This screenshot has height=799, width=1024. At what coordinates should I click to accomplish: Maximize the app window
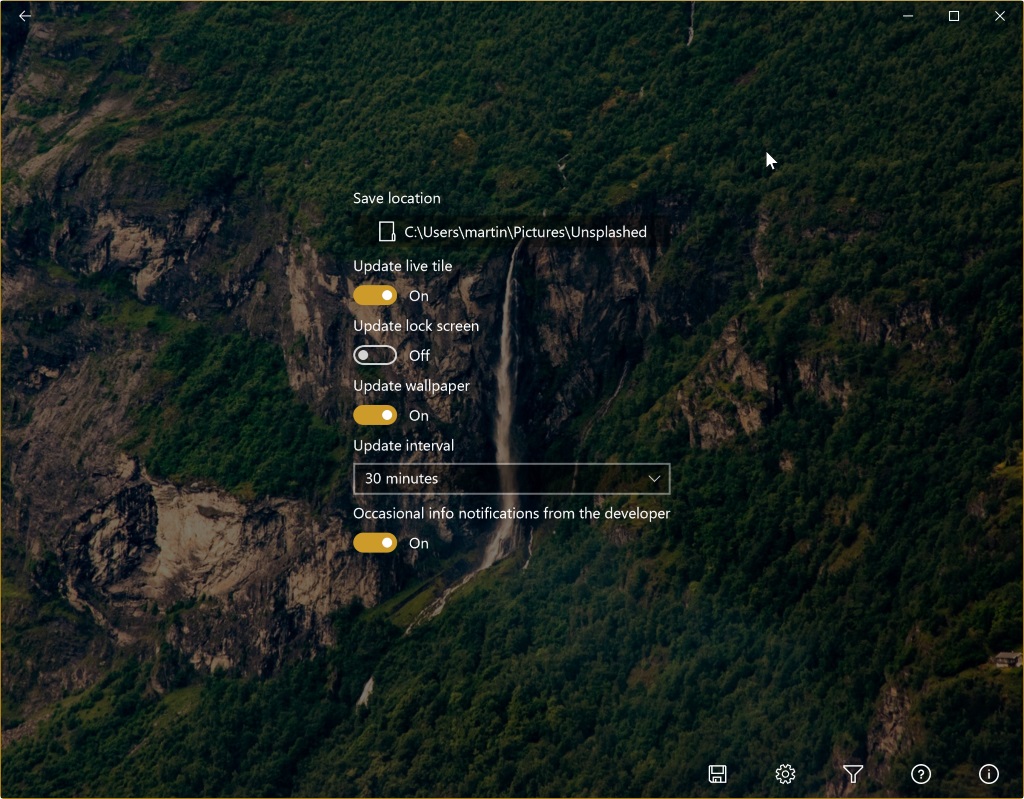click(954, 16)
